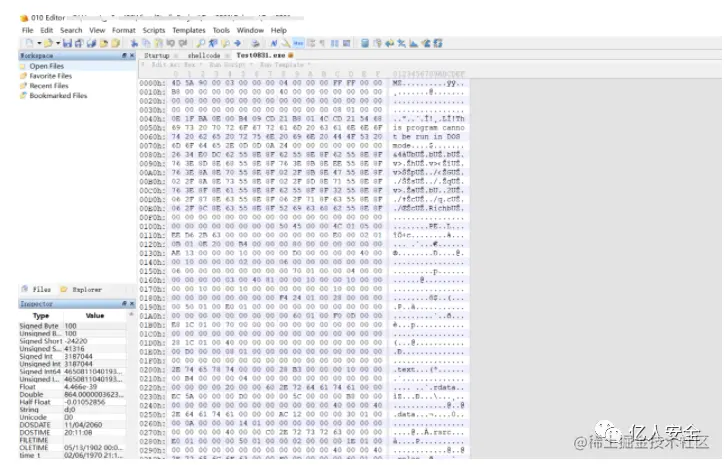The height and width of the screenshot is (465, 724).
Task: Open the Edit As Hex dropdown
Action: tap(176, 65)
